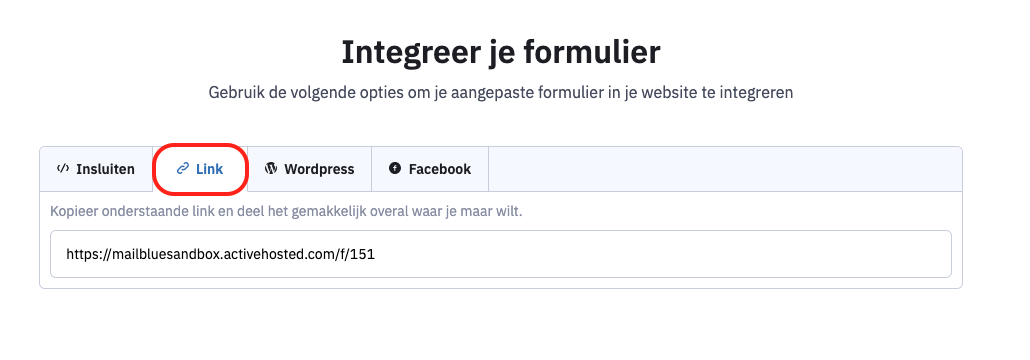Viewport: 1030px width, 360px height.
Task: Click the chain link icon
Action: click(183, 169)
